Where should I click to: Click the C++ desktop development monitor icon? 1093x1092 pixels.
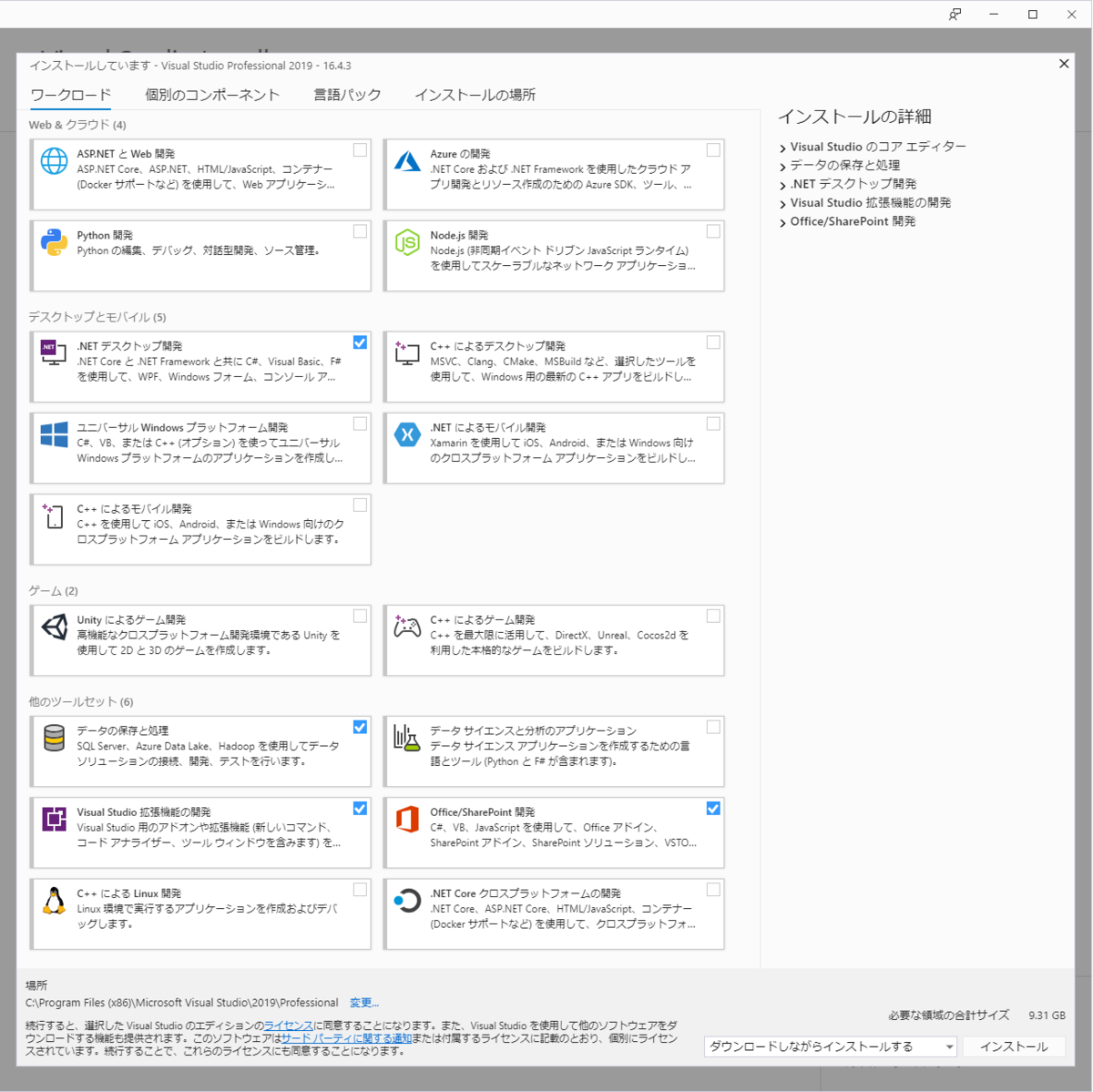[x=407, y=352]
